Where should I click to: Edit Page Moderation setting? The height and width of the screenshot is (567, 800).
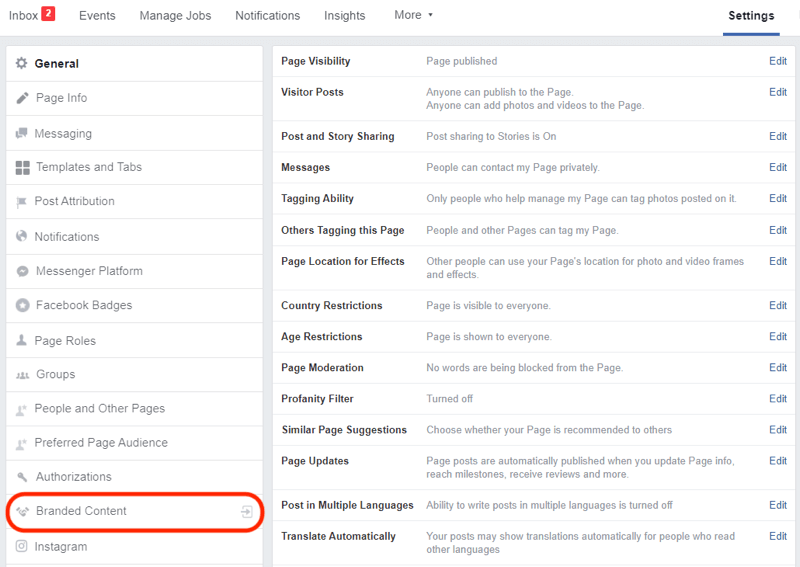(778, 367)
